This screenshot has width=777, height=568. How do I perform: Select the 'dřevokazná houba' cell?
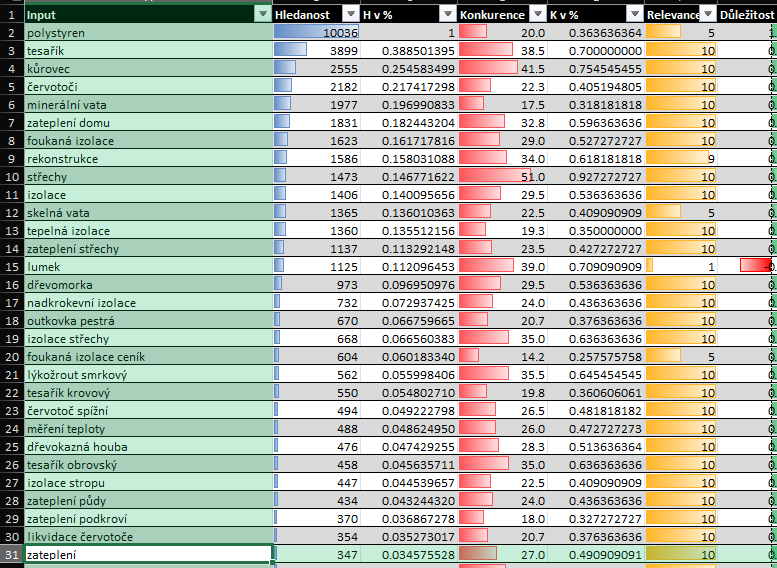coord(147,447)
